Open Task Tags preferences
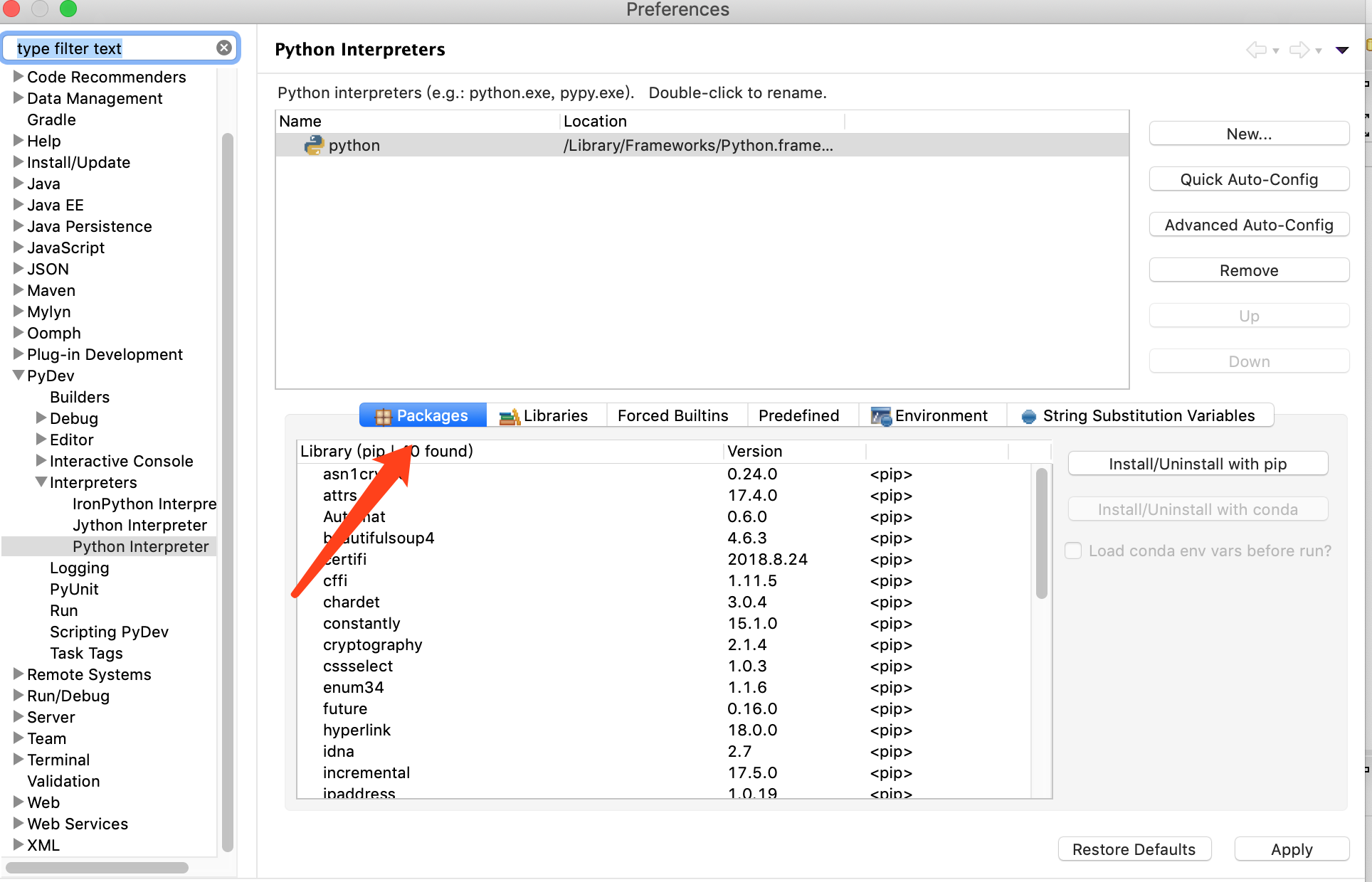1372x882 pixels. 86,653
